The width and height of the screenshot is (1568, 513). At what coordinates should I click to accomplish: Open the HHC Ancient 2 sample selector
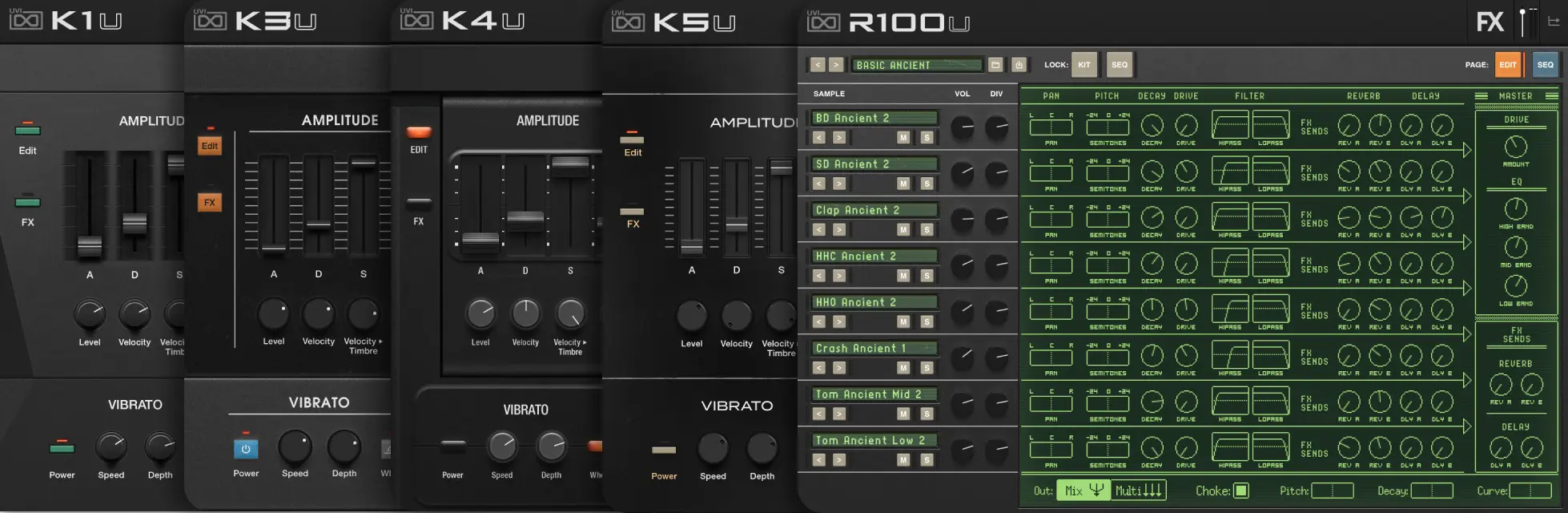(874, 256)
